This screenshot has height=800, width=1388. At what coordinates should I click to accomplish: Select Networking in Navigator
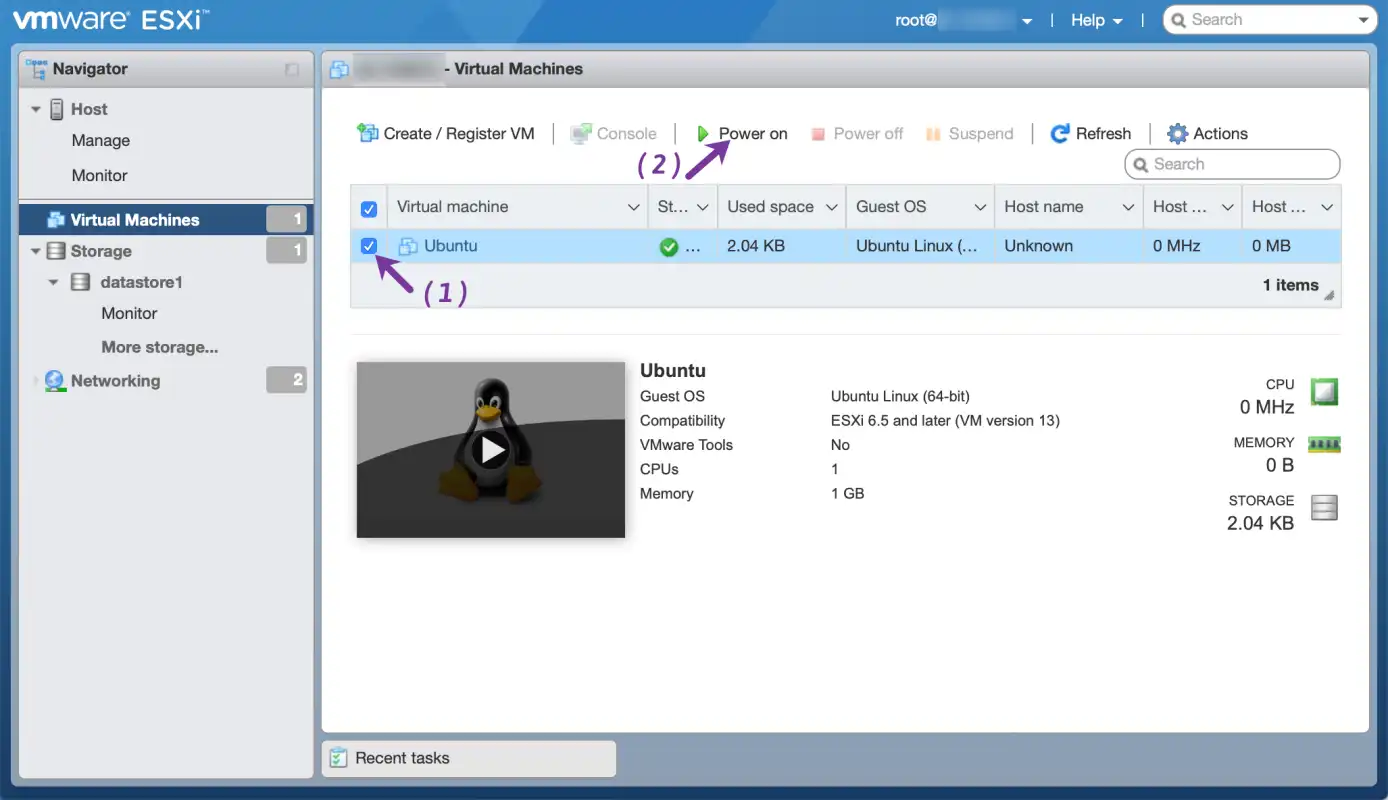tap(115, 381)
